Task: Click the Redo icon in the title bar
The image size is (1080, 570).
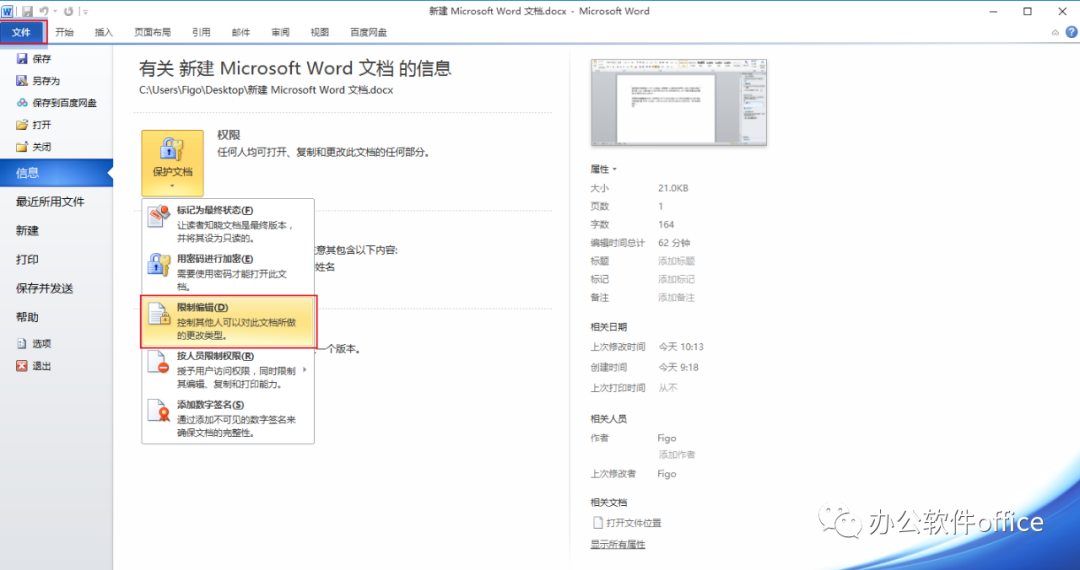Action: coord(68,11)
